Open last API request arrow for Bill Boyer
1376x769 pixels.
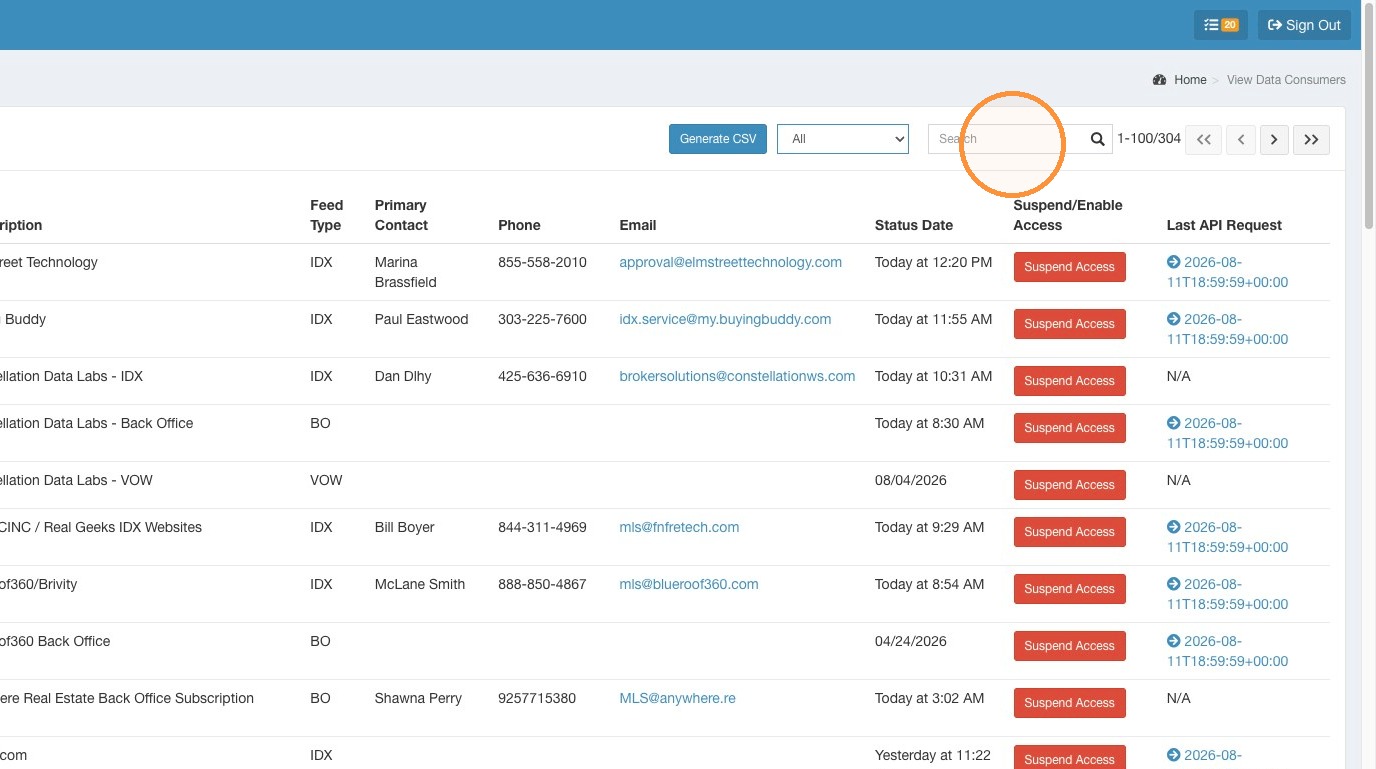[1173, 527]
